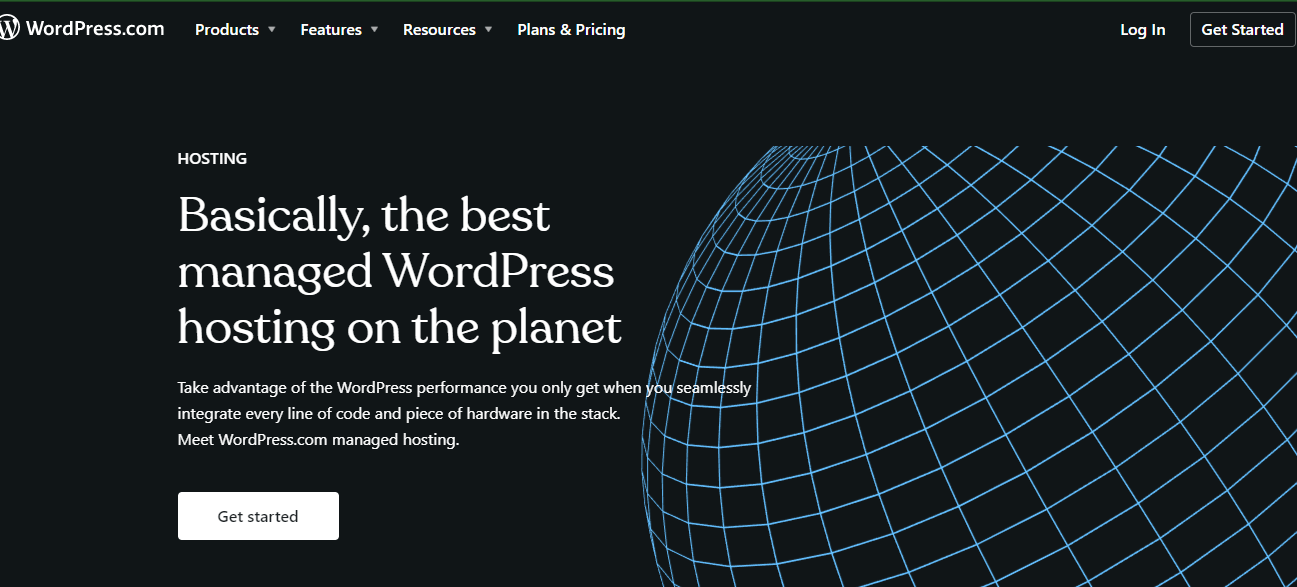1297x587 pixels.
Task: Open the Resources menu
Action: 439,30
